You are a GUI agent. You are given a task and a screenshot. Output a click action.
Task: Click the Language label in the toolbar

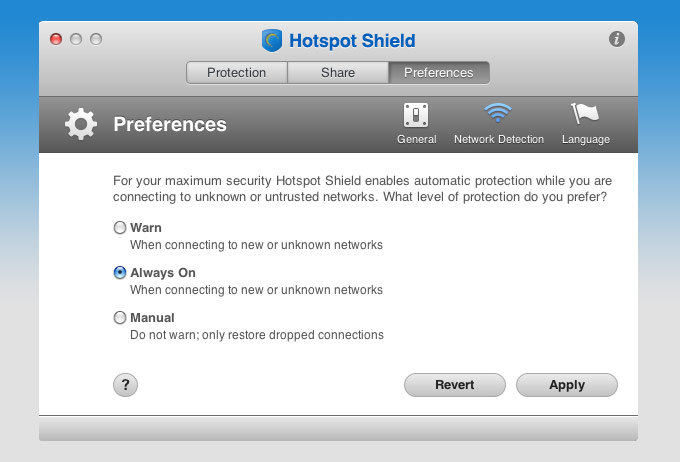tap(586, 140)
